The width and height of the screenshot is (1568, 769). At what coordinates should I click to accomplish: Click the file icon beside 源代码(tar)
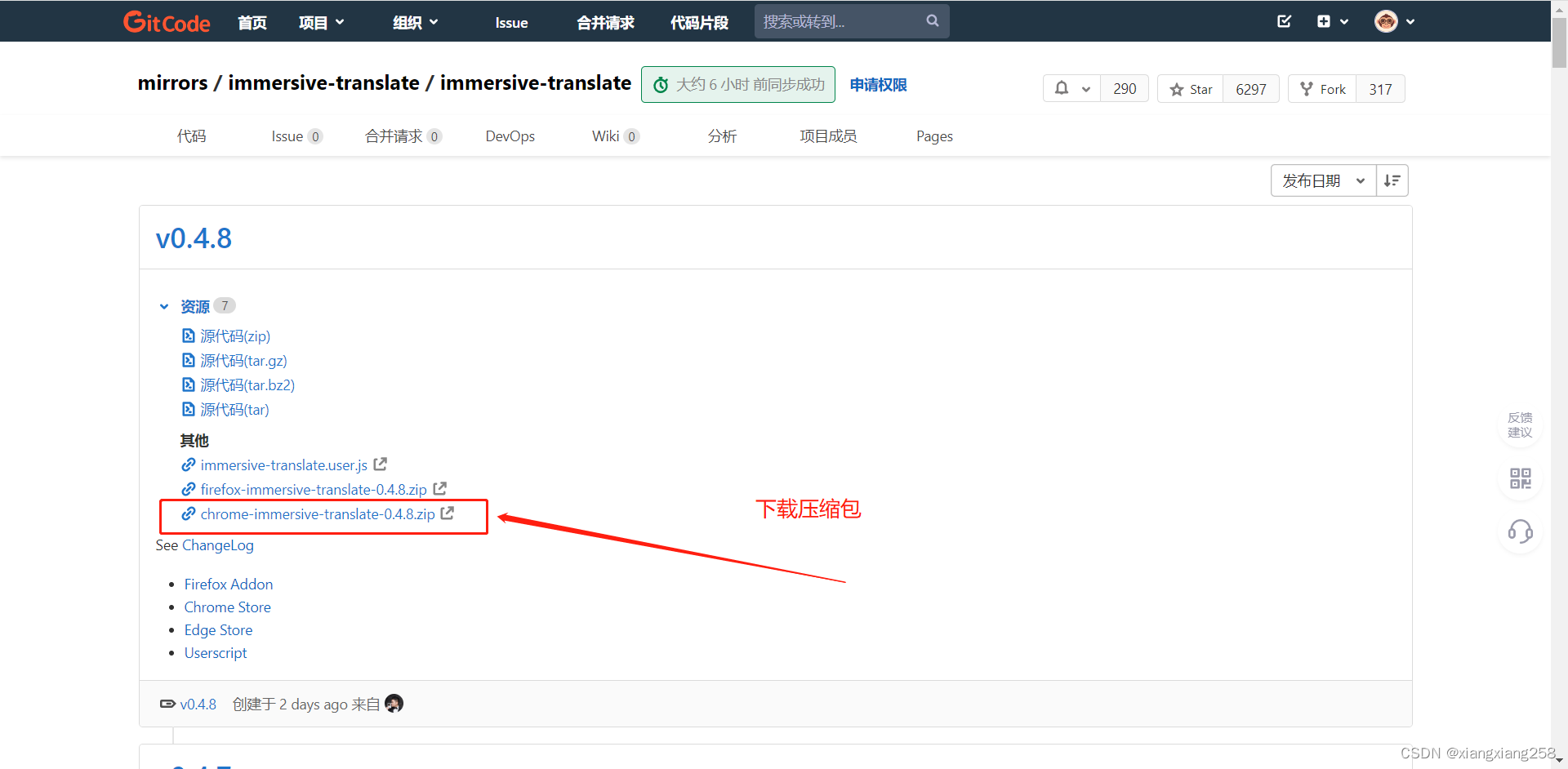(x=189, y=409)
